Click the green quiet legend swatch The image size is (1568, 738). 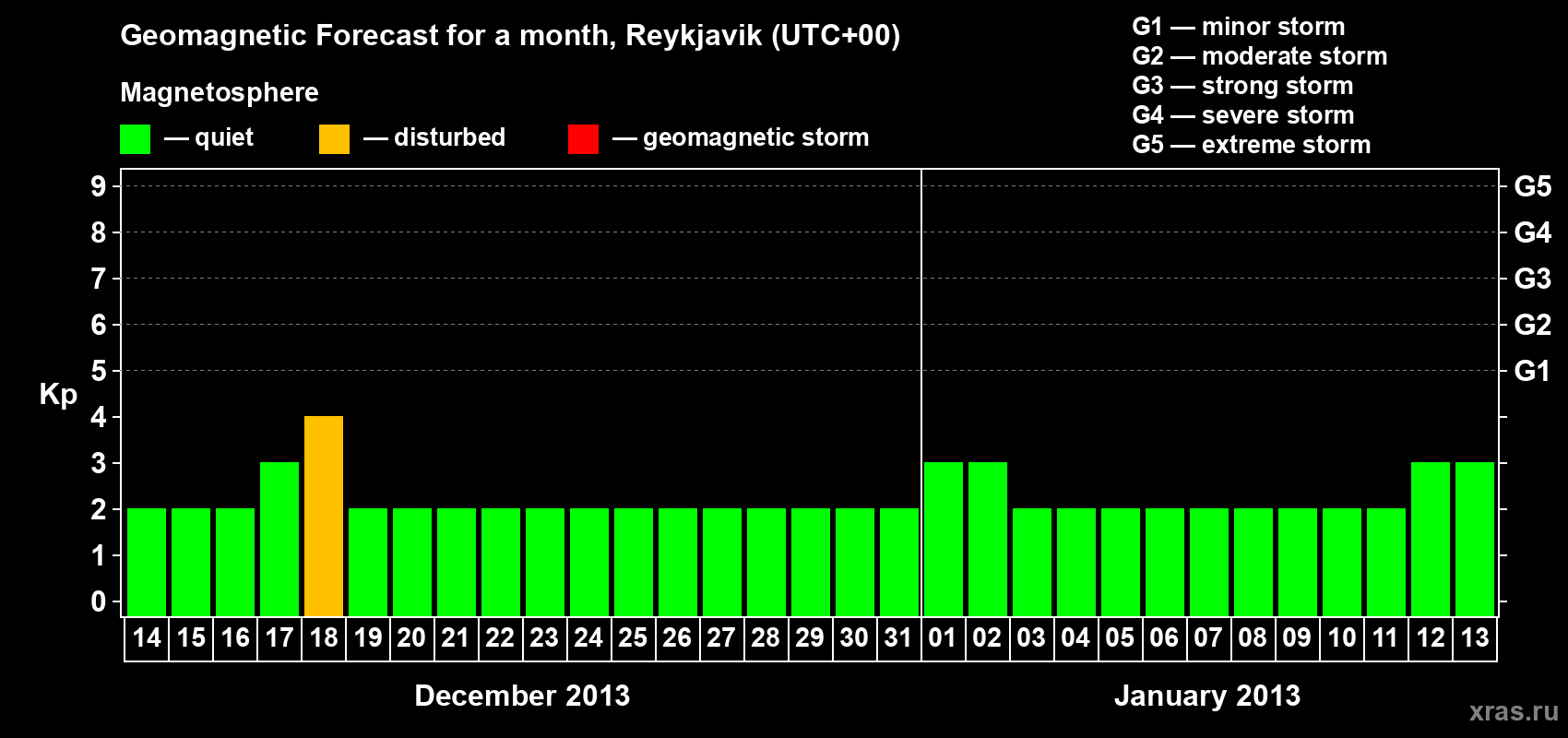(x=135, y=139)
